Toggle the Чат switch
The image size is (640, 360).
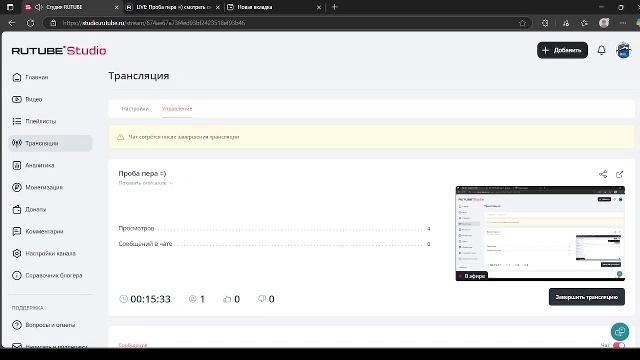(619, 345)
